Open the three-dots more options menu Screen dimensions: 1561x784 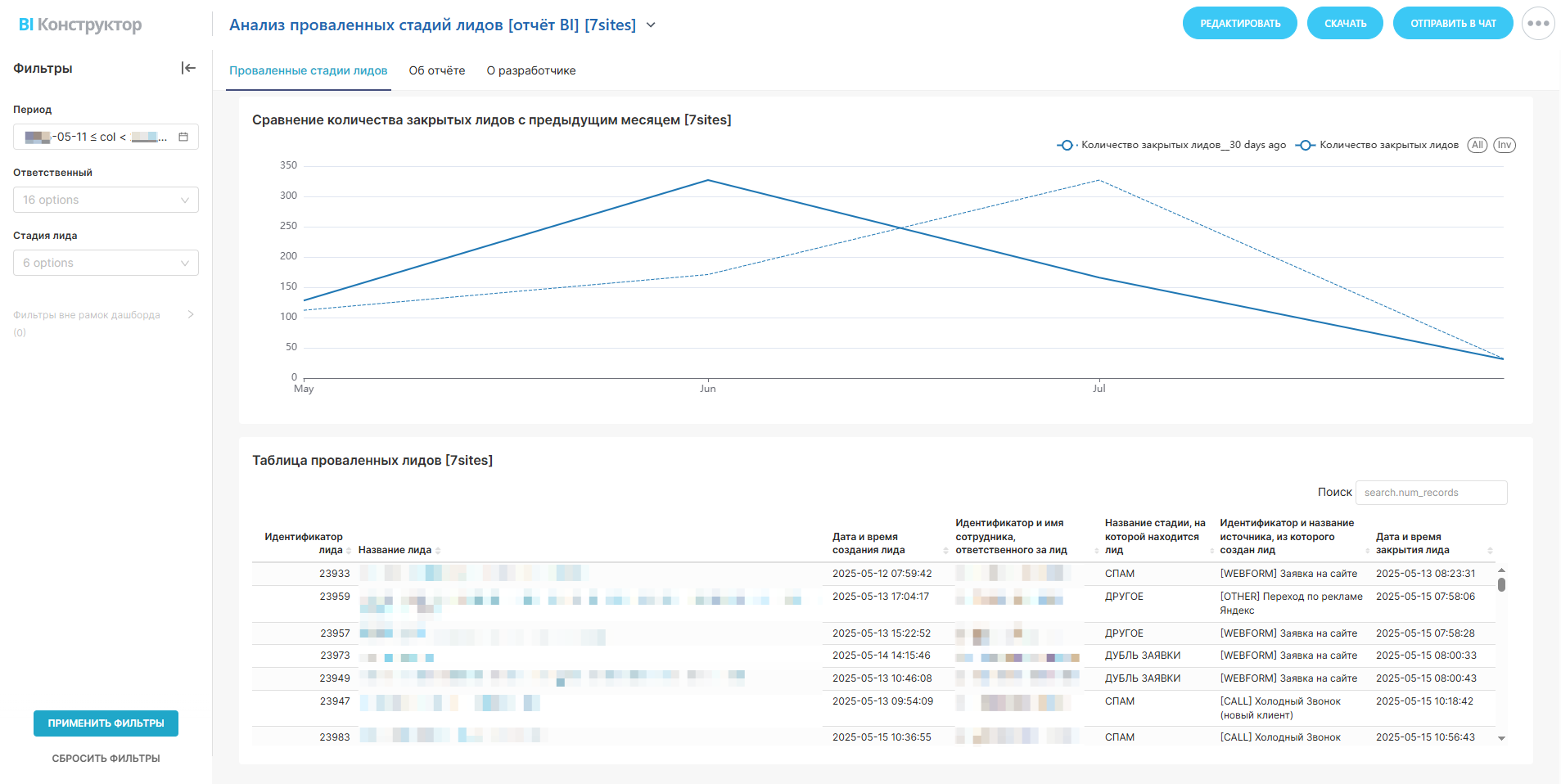(1538, 24)
